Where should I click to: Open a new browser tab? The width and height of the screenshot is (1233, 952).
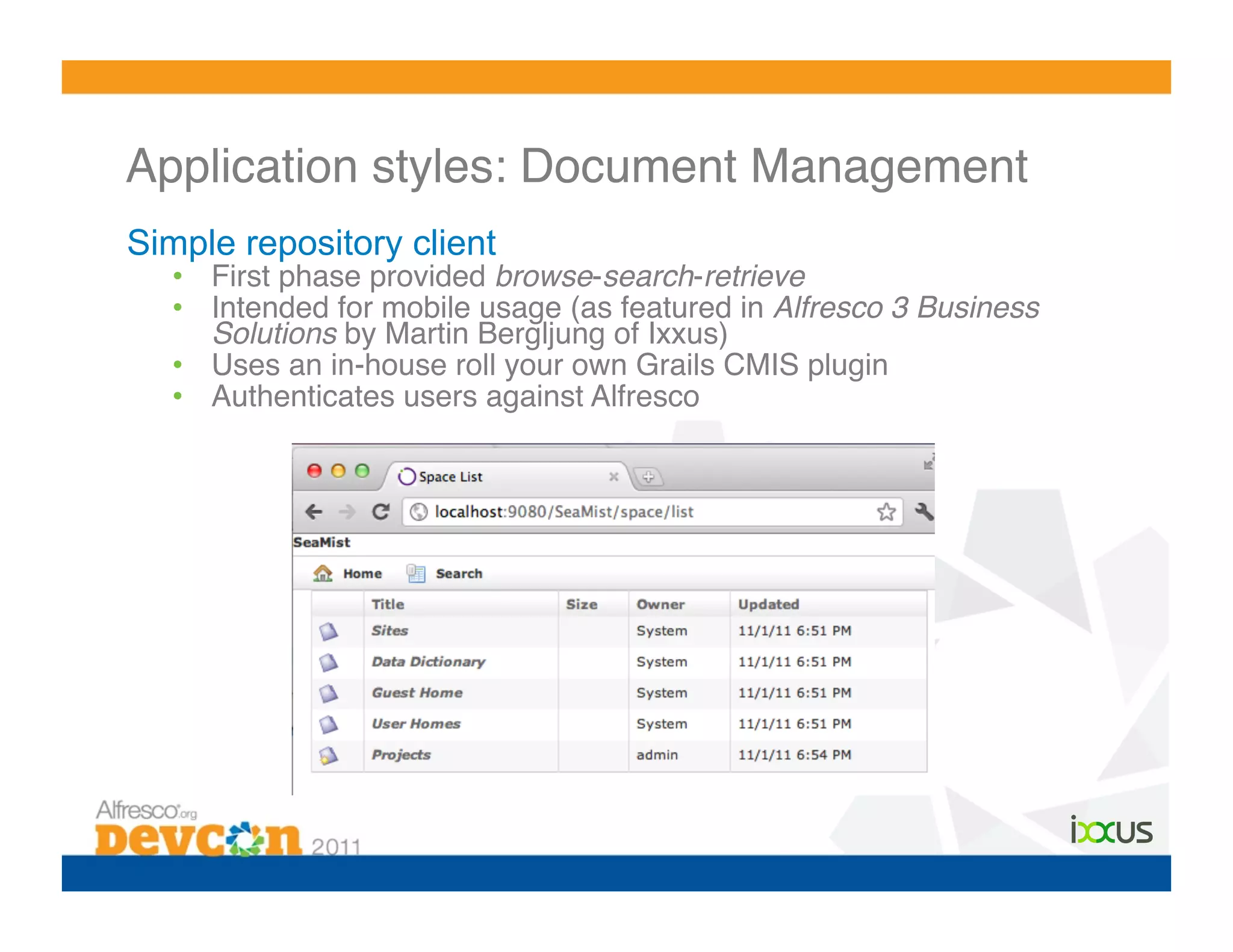tap(648, 477)
